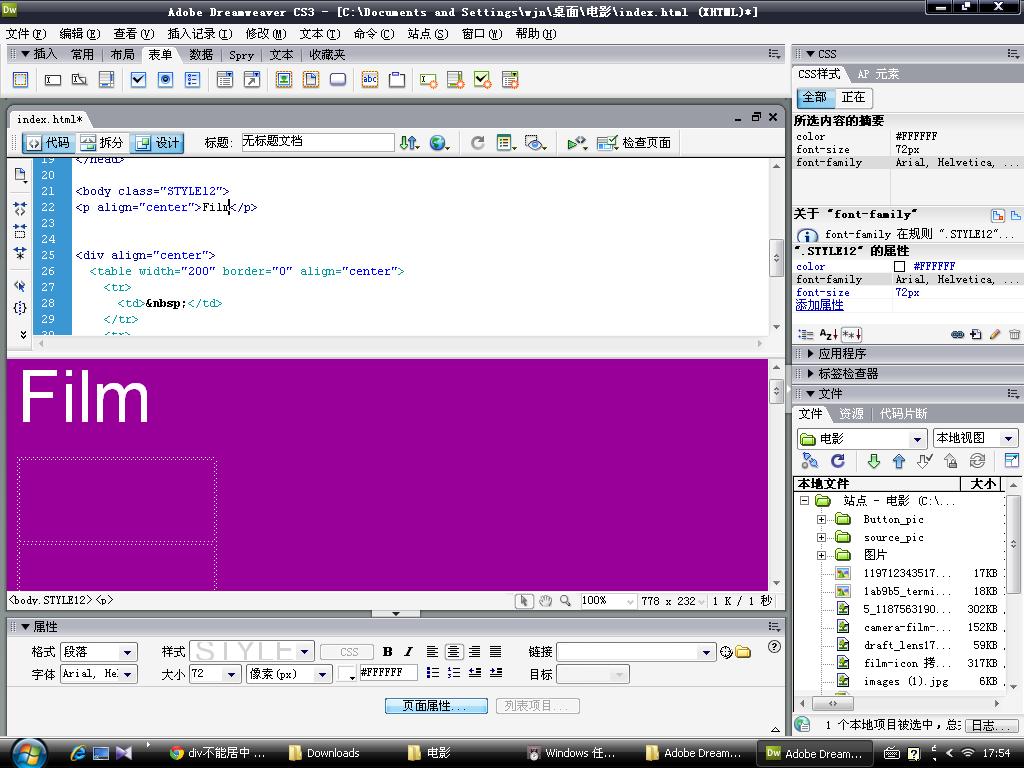Click the 标题 document title field

click(x=317, y=142)
